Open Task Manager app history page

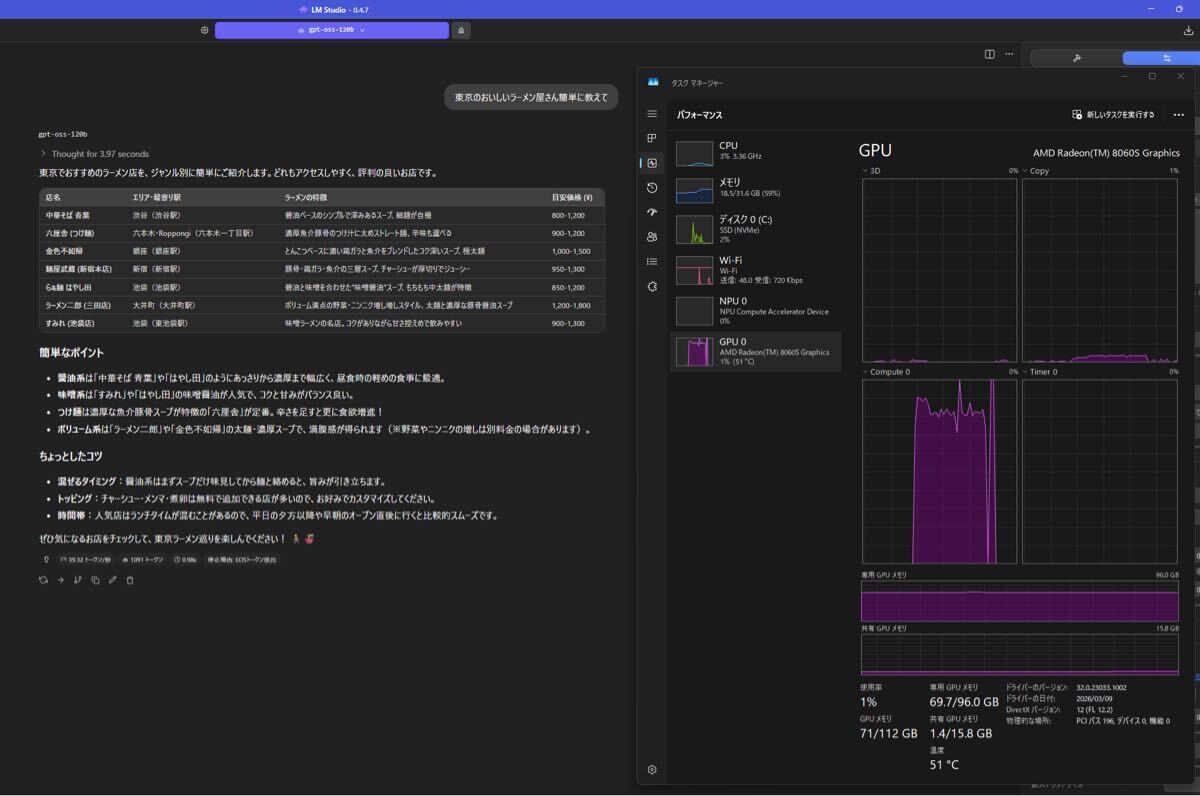[652, 188]
